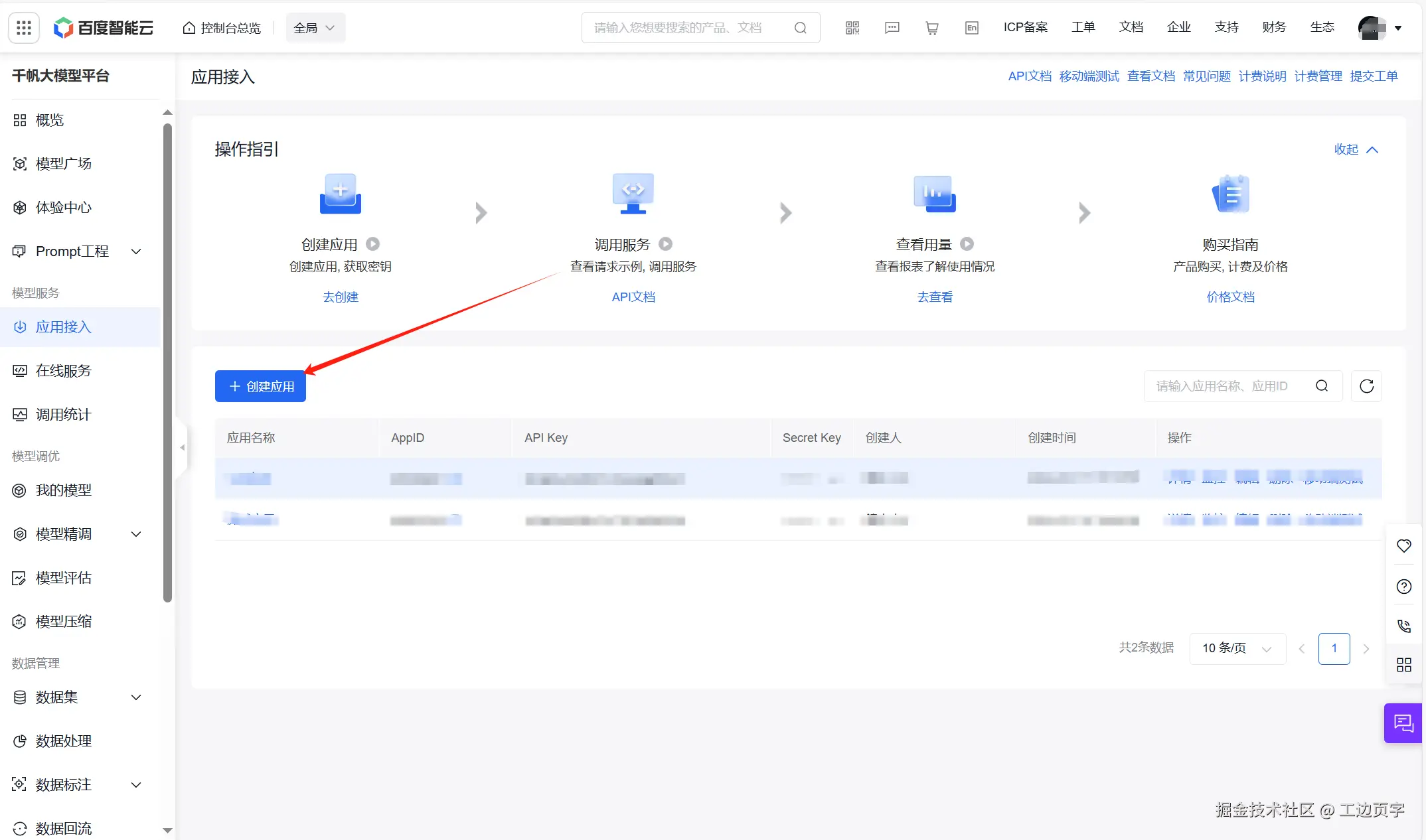1426x840 pixels.
Task: Click the refresh icon beside app search
Action: pos(1366,386)
